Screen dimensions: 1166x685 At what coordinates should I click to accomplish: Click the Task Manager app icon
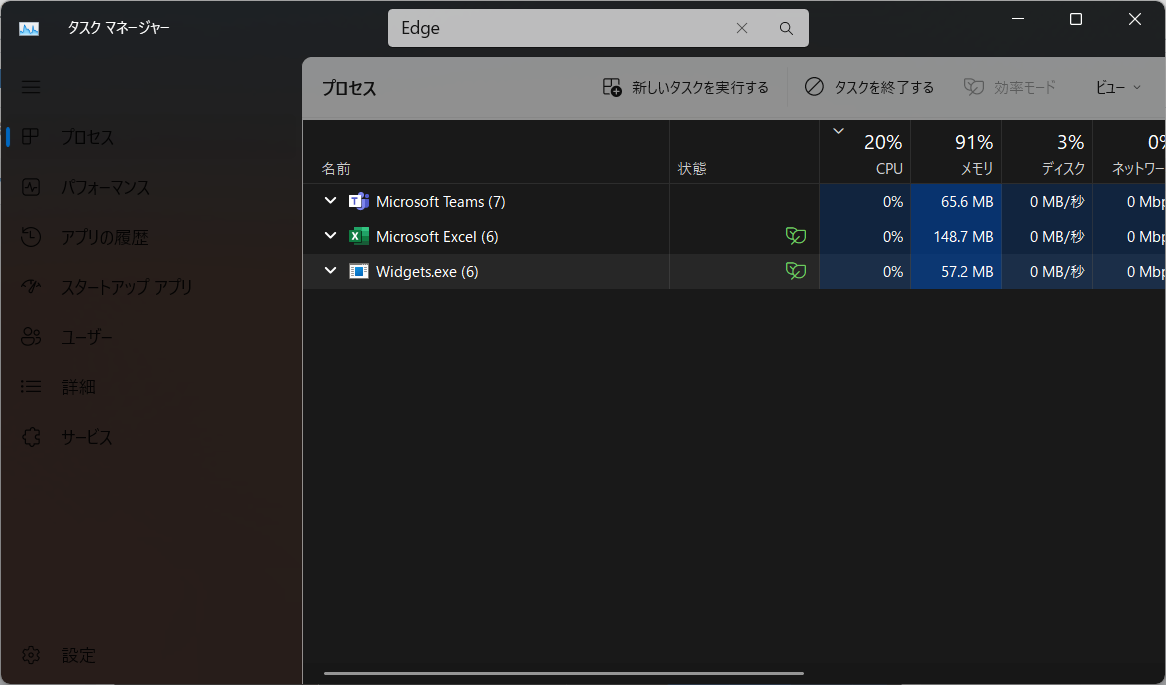tap(29, 28)
